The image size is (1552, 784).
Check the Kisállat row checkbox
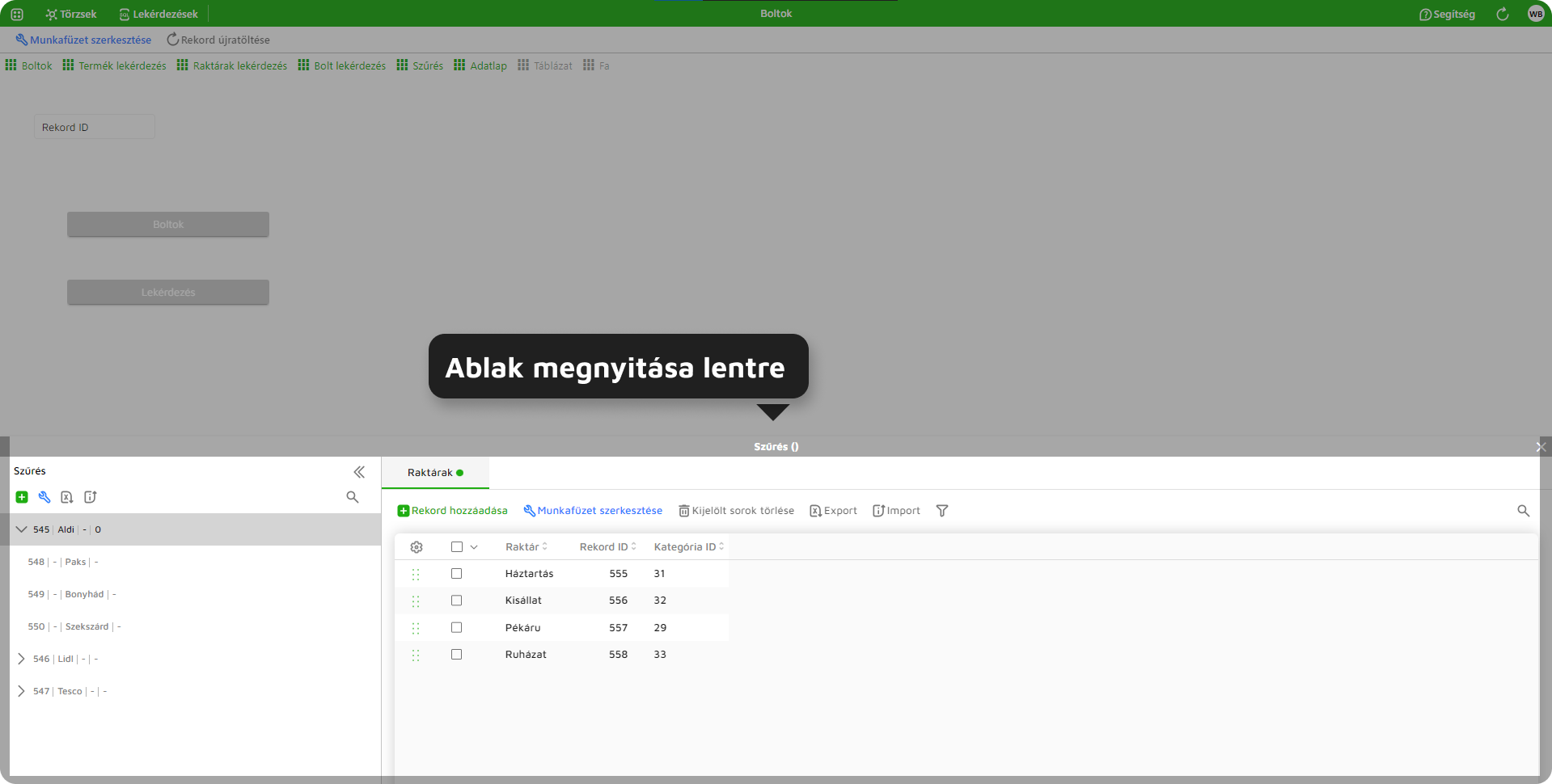pos(457,601)
